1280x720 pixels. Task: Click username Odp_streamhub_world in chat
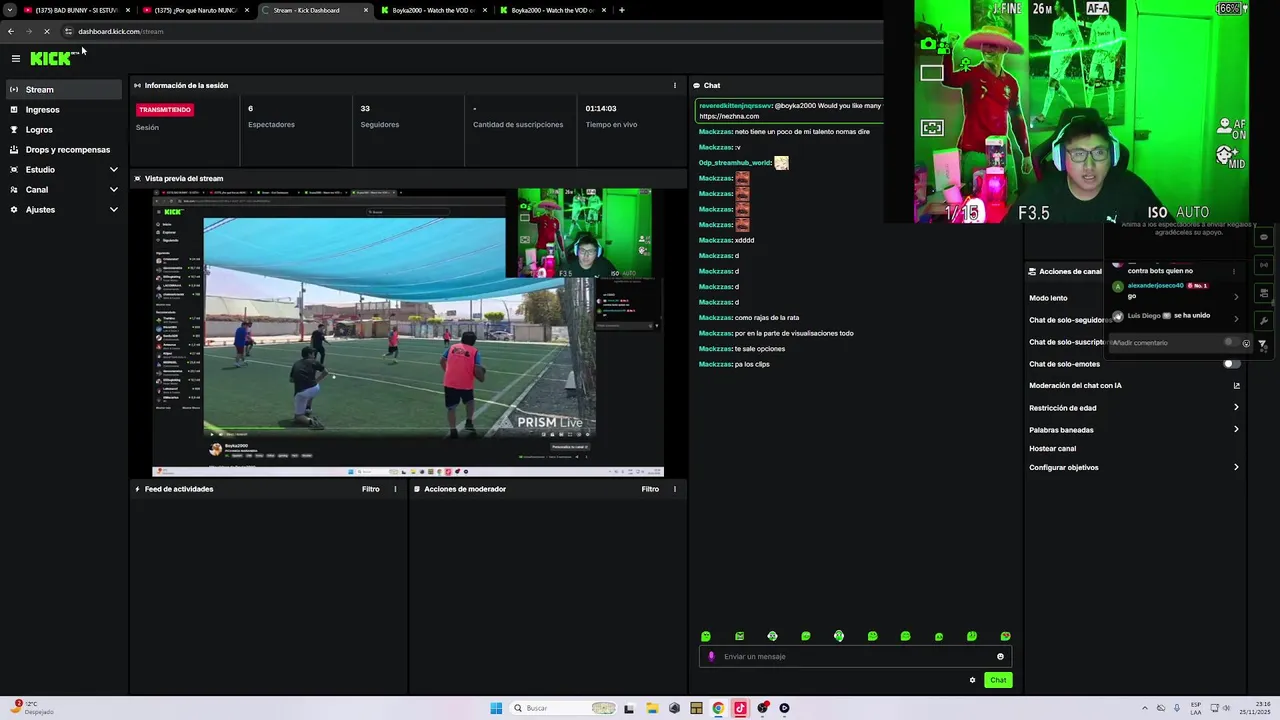coord(735,163)
